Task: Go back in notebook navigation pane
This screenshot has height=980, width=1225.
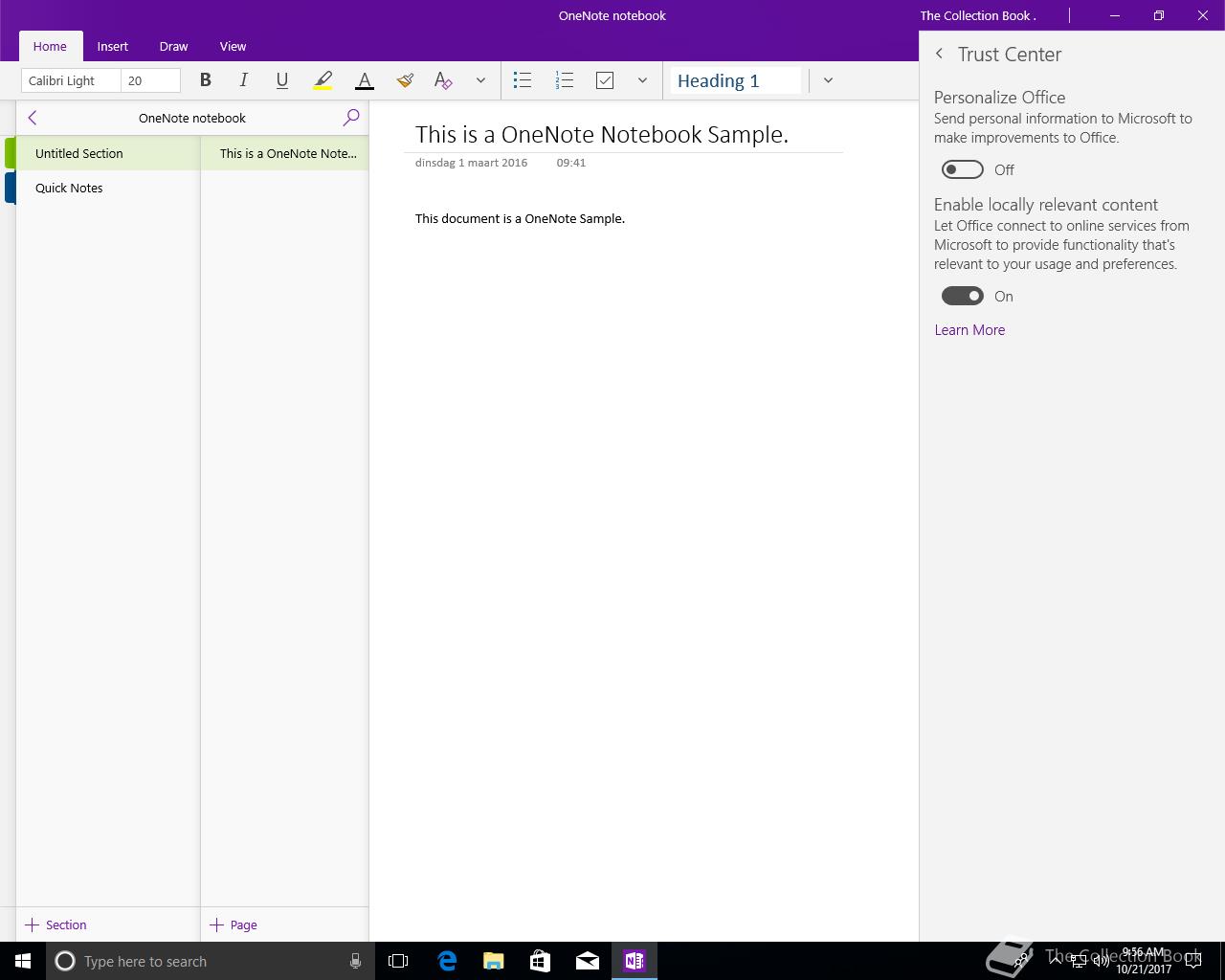Action: point(33,118)
